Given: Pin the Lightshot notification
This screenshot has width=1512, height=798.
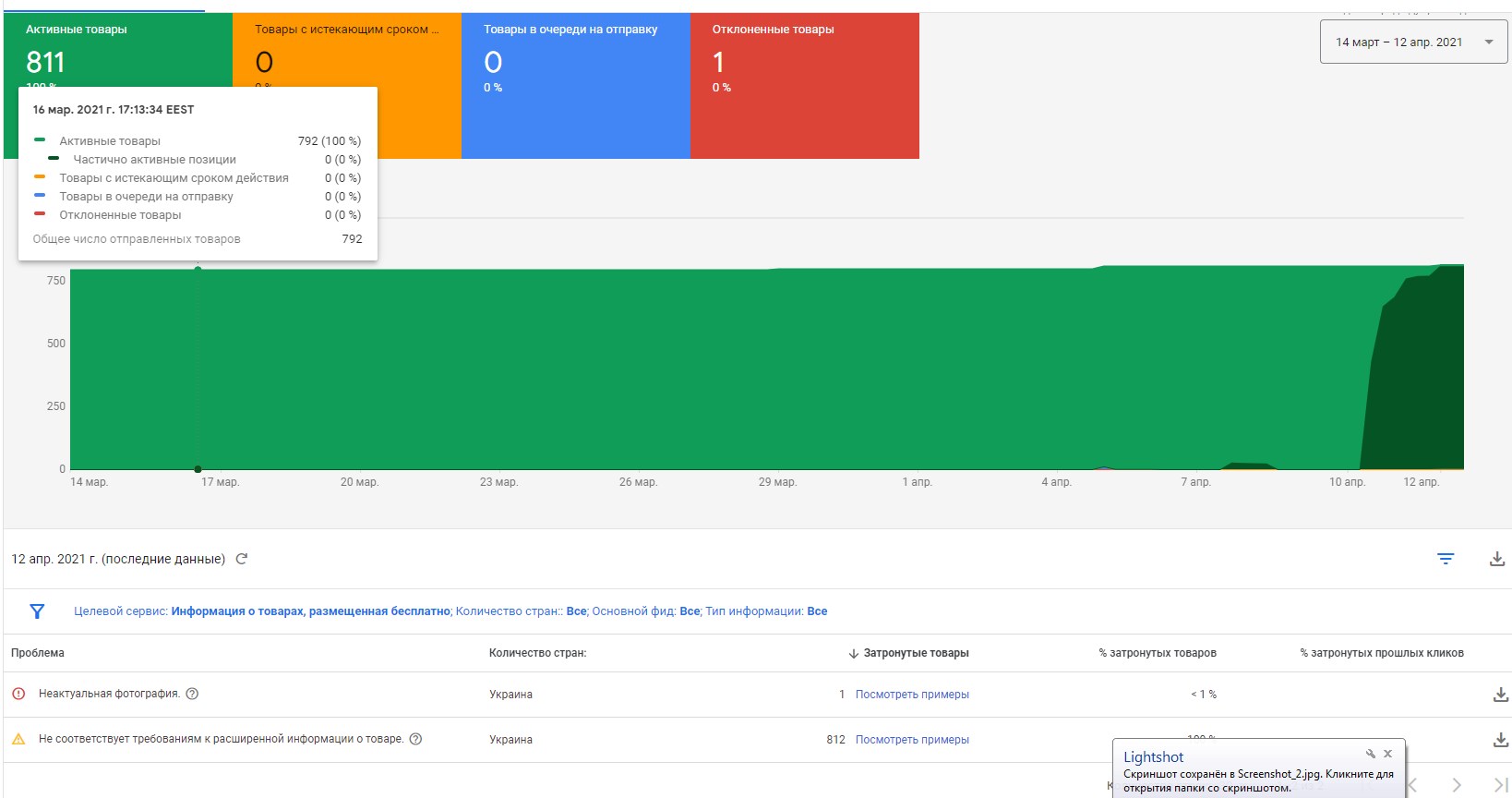Looking at the screenshot, I should tap(1371, 754).
